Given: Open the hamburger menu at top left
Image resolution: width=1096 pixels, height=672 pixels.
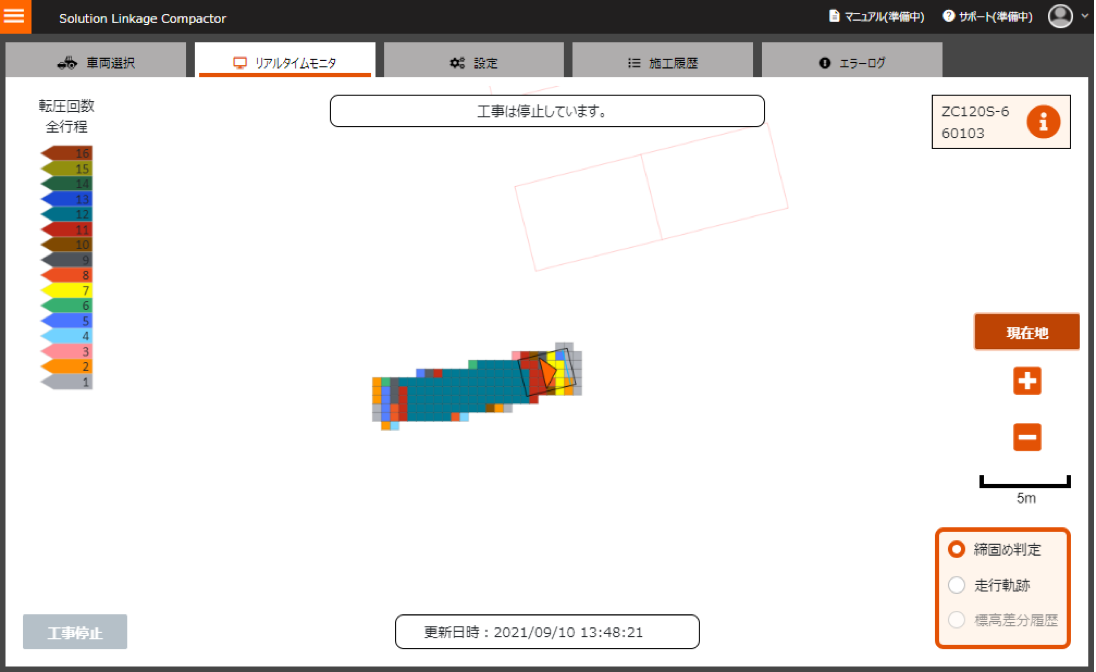Looking at the screenshot, I should pyautogui.click(x=16, y=16).
